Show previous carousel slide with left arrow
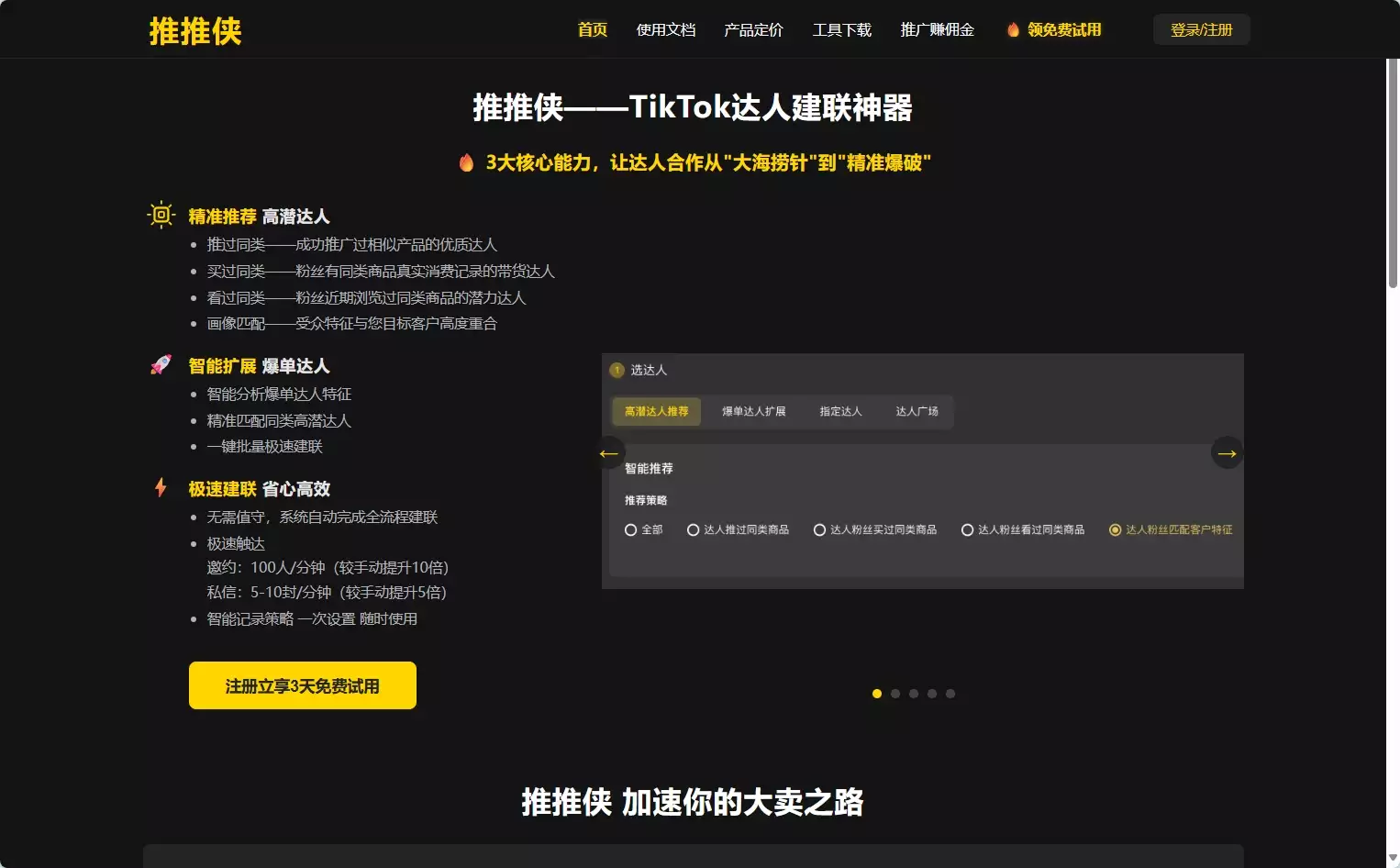The width and height of the screenshot is (1400, 868). coord(608,453)
